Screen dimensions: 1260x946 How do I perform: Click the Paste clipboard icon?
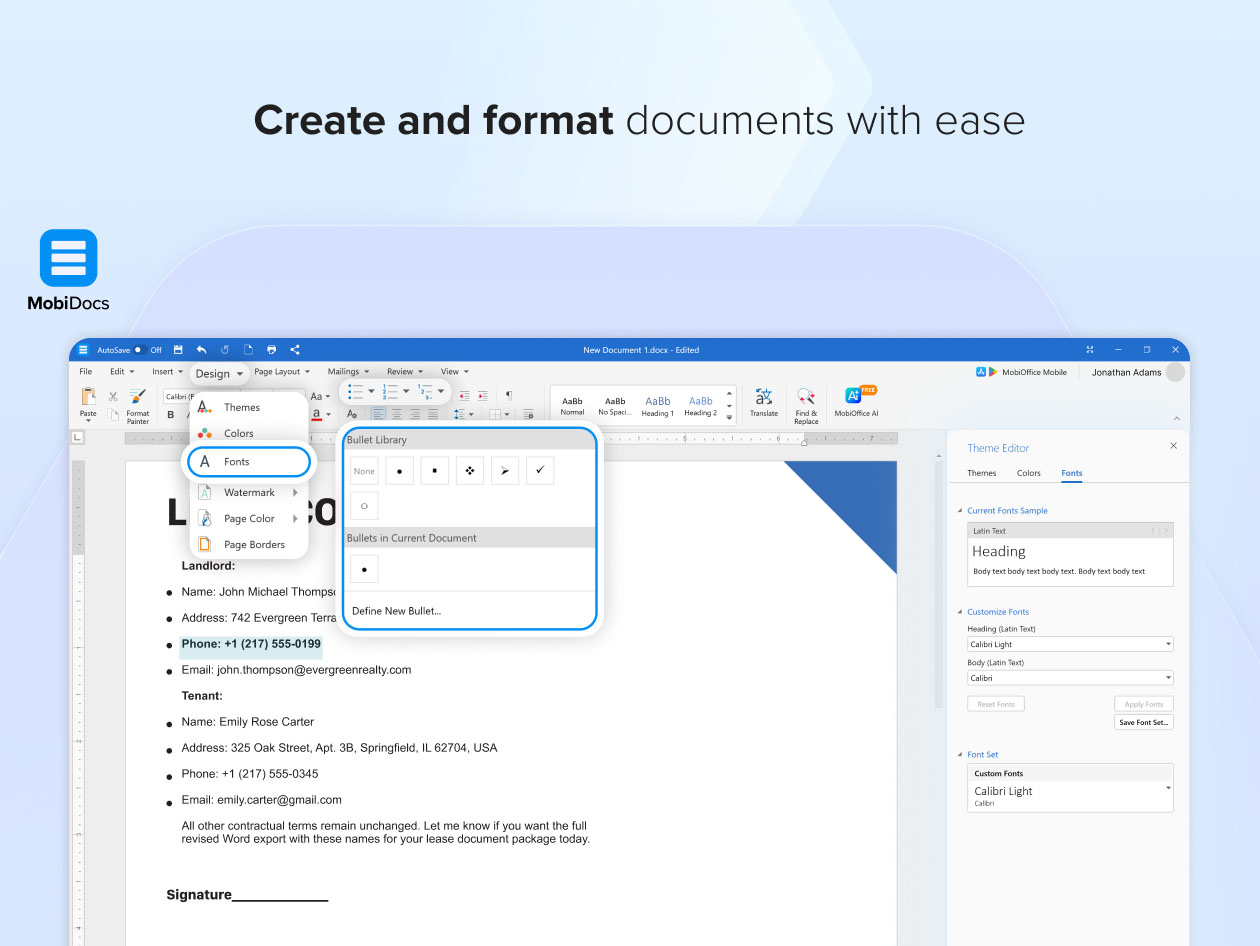tap(89, 397)
